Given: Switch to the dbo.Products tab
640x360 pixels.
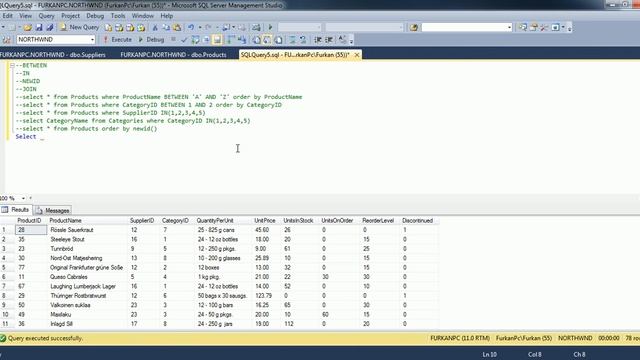Looking at the screenshot, I should (x=173, y=55).
